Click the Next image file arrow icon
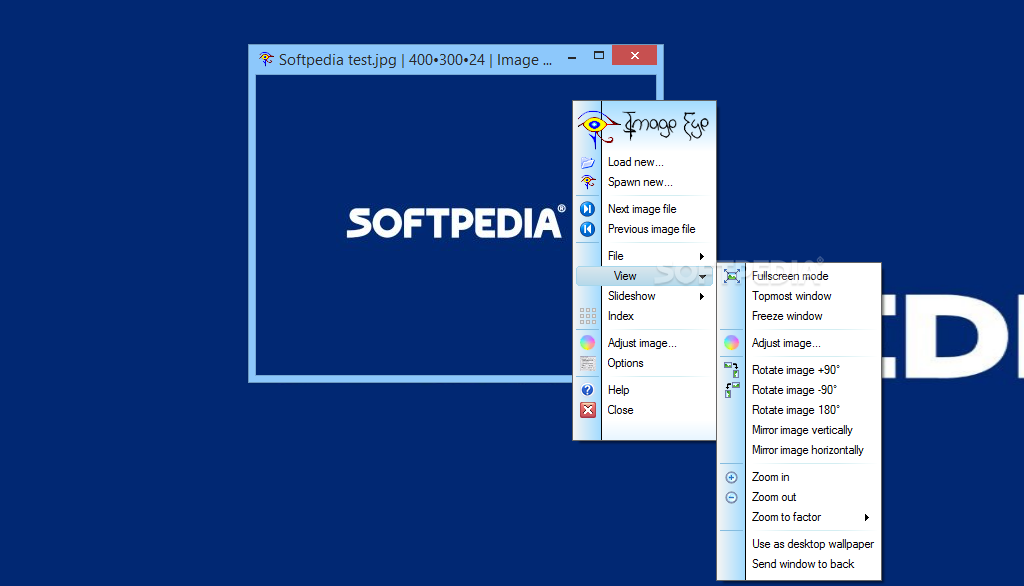The width and height of the screenshot is (1024, 586). tap(588, 209)
